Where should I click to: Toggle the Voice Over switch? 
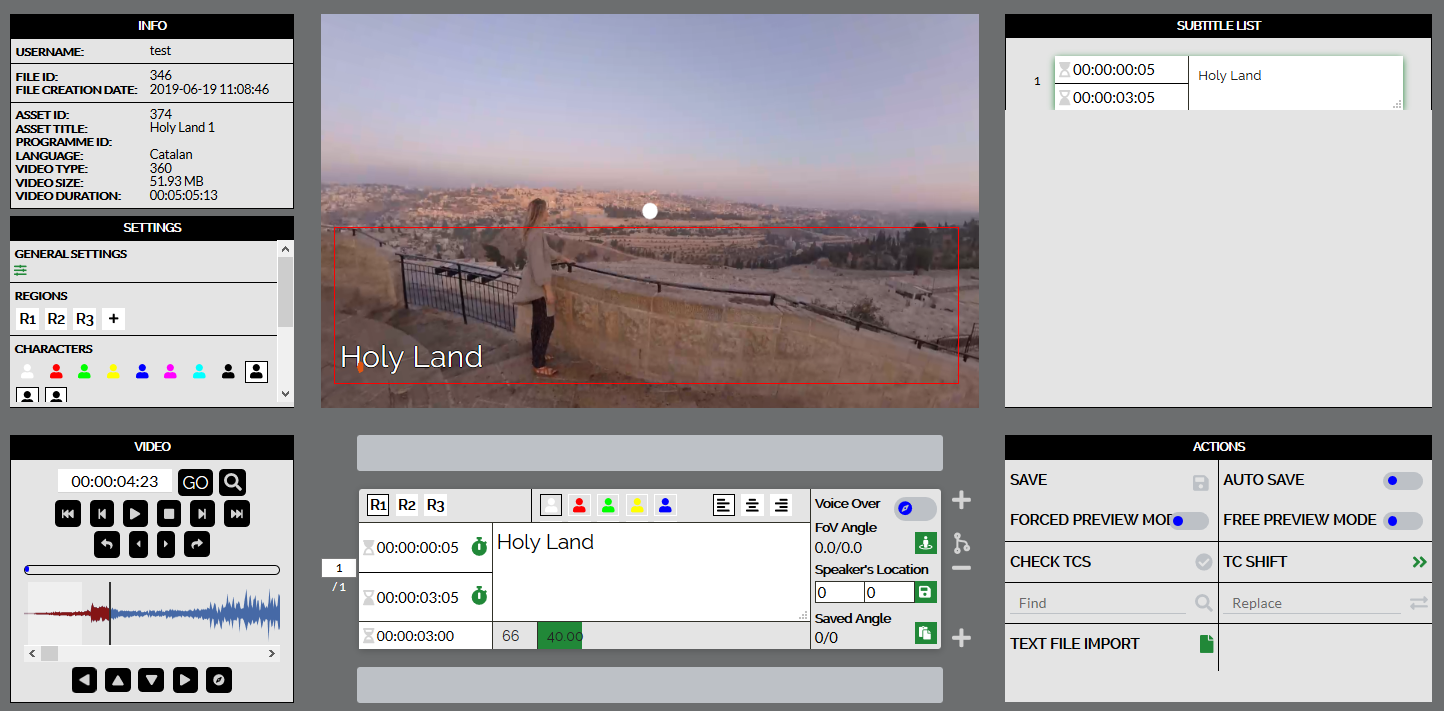pyautogui.click(x=915, y=509)
